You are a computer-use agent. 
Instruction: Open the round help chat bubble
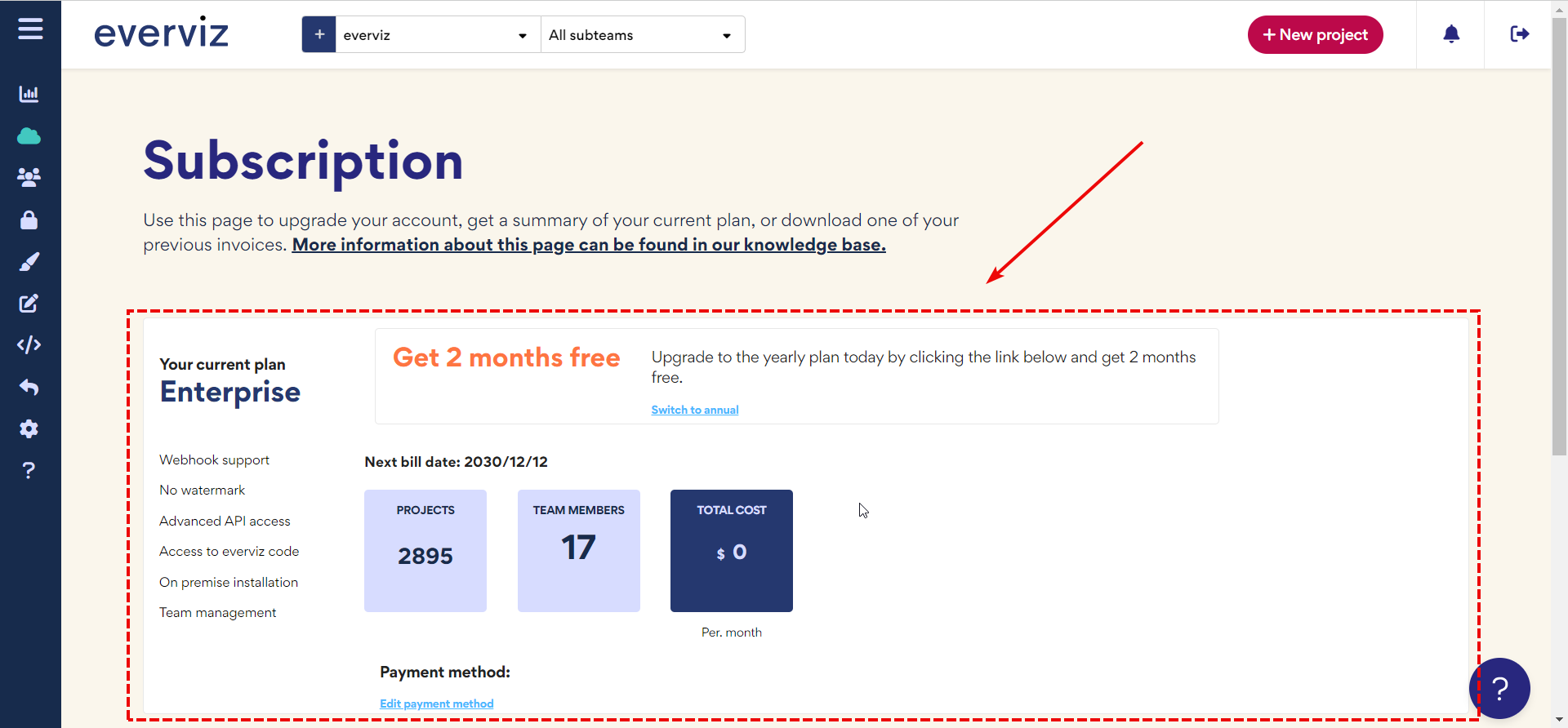click(x=1499, y=688)
